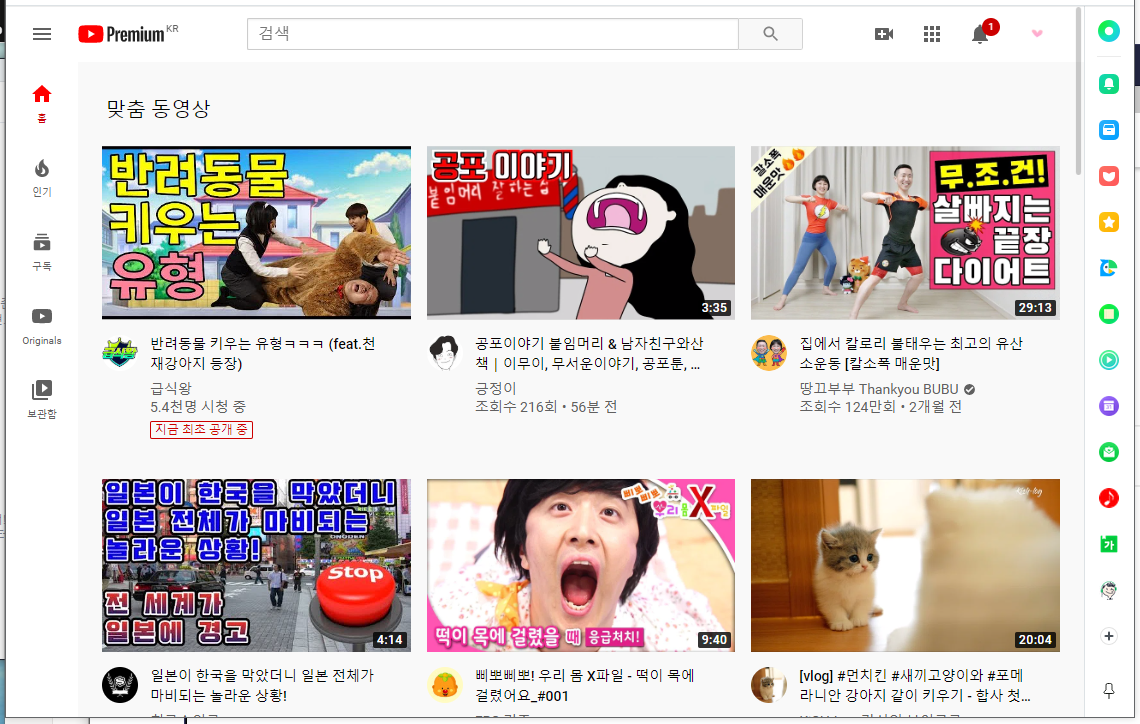Click the 검색 search input field
The image size is (1140, 724).
tap(492, 33)
